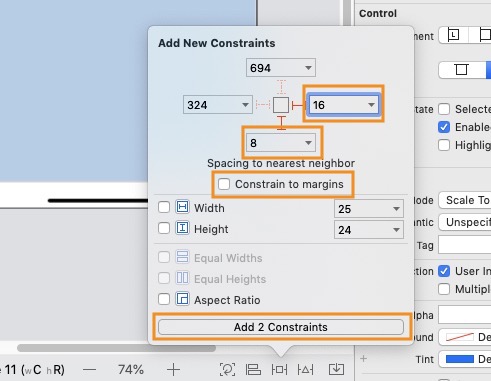Check the Aspect Ratio checkbox
491x381 pixels.
[x=164, y=299]
